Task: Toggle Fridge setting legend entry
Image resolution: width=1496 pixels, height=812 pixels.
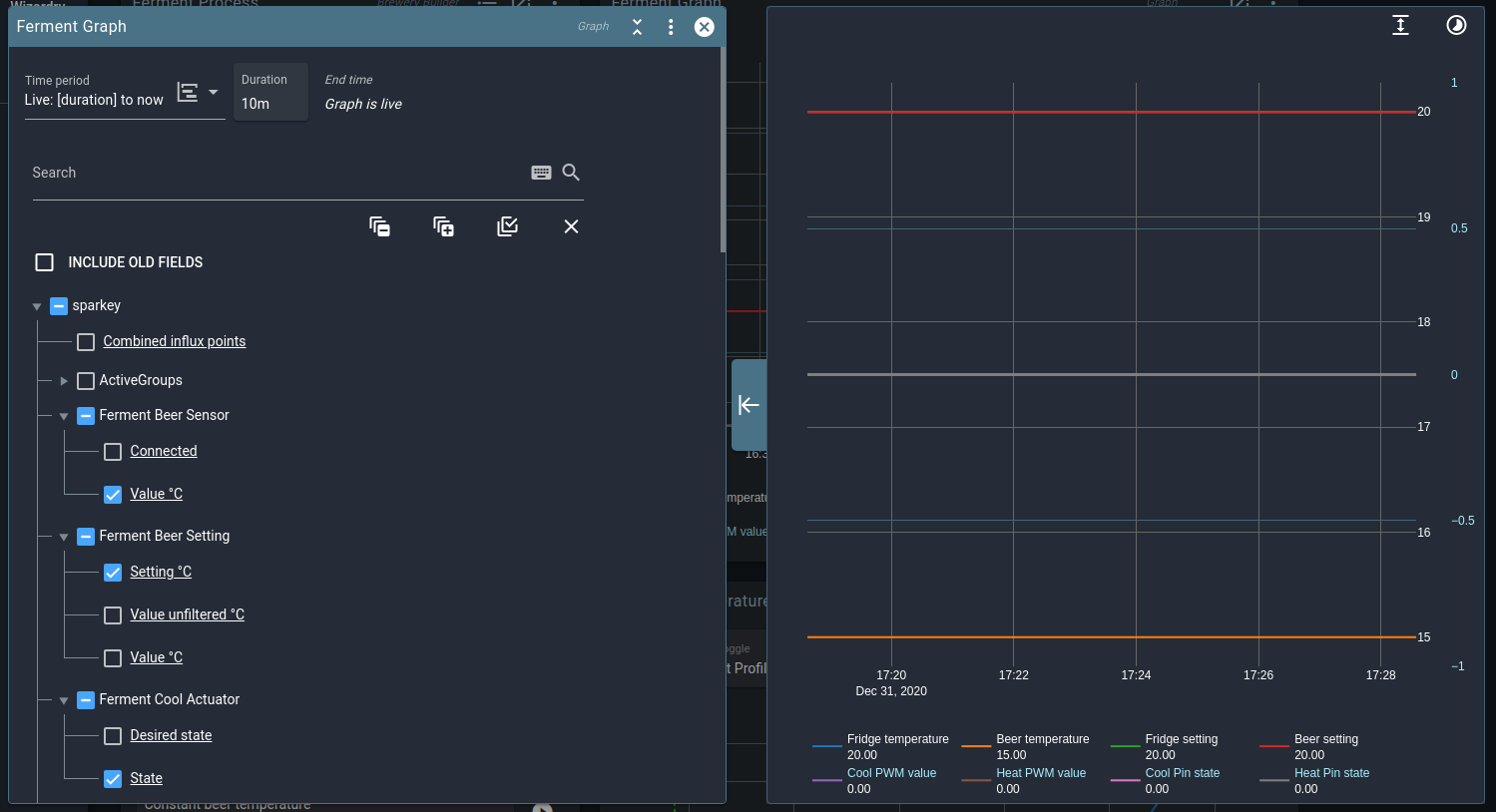Action: [1165, 747]
